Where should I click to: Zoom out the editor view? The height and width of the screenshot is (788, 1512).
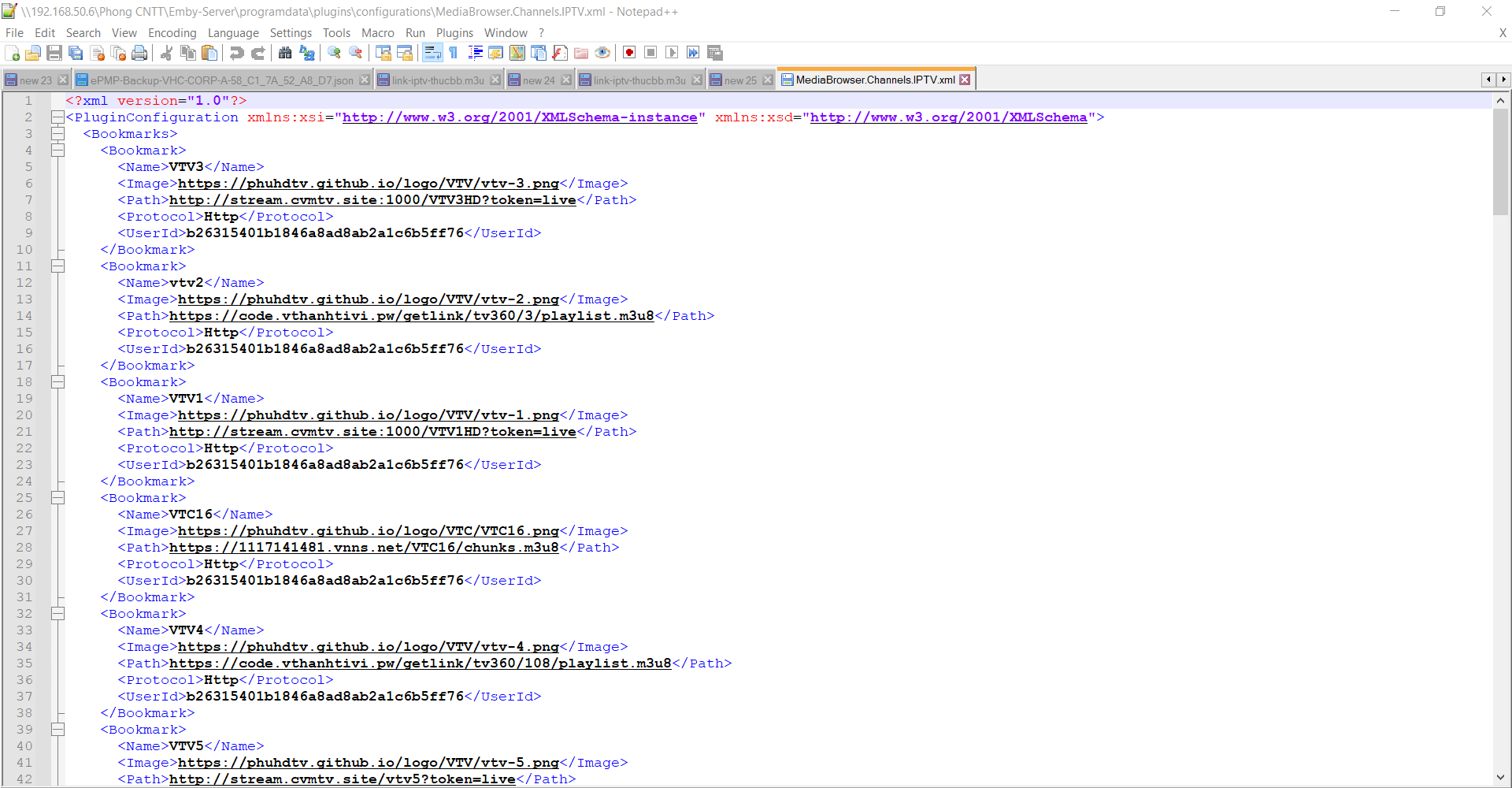pos(356,53)
